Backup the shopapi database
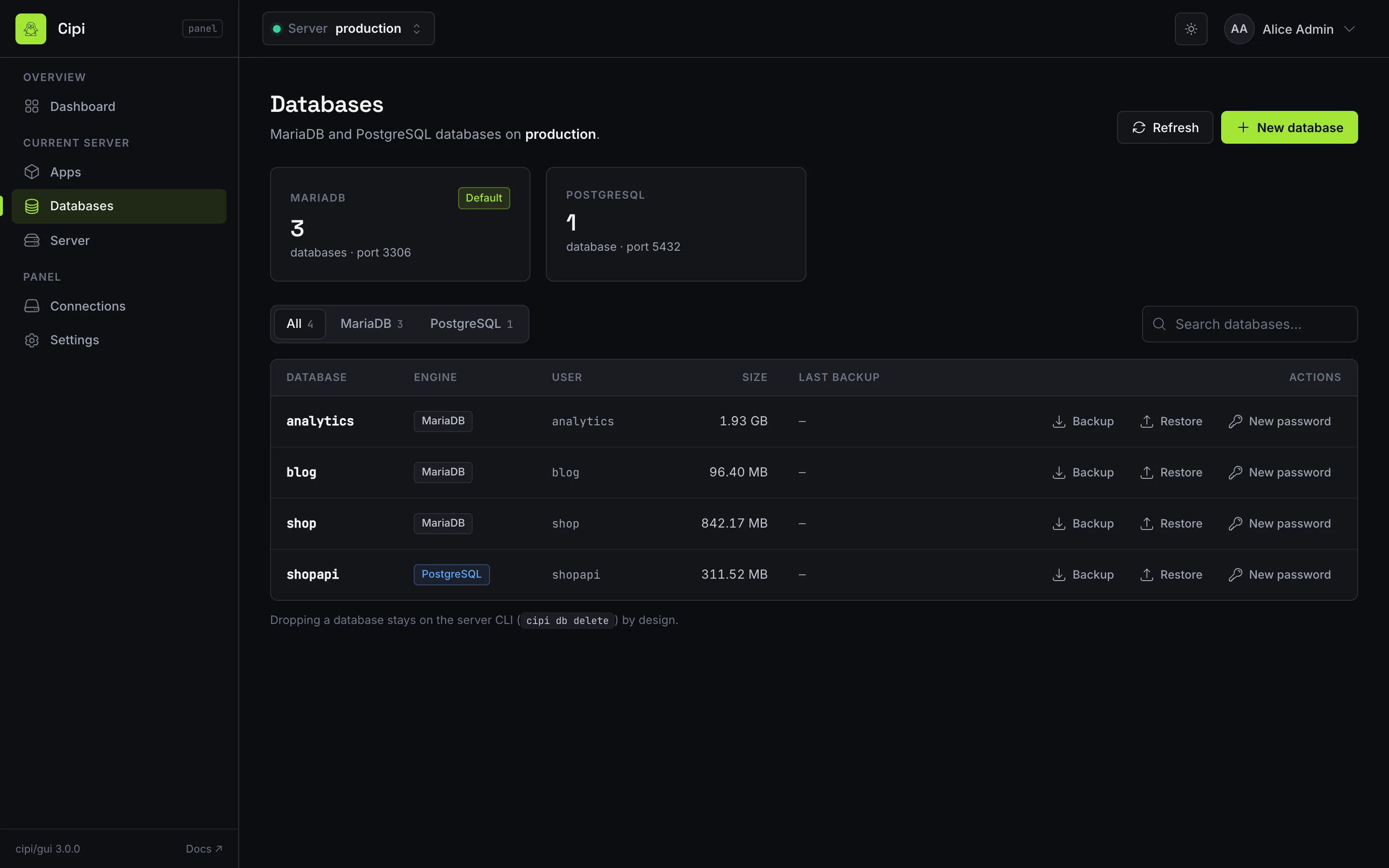The image size is (1389, 868). [1083, 575]
